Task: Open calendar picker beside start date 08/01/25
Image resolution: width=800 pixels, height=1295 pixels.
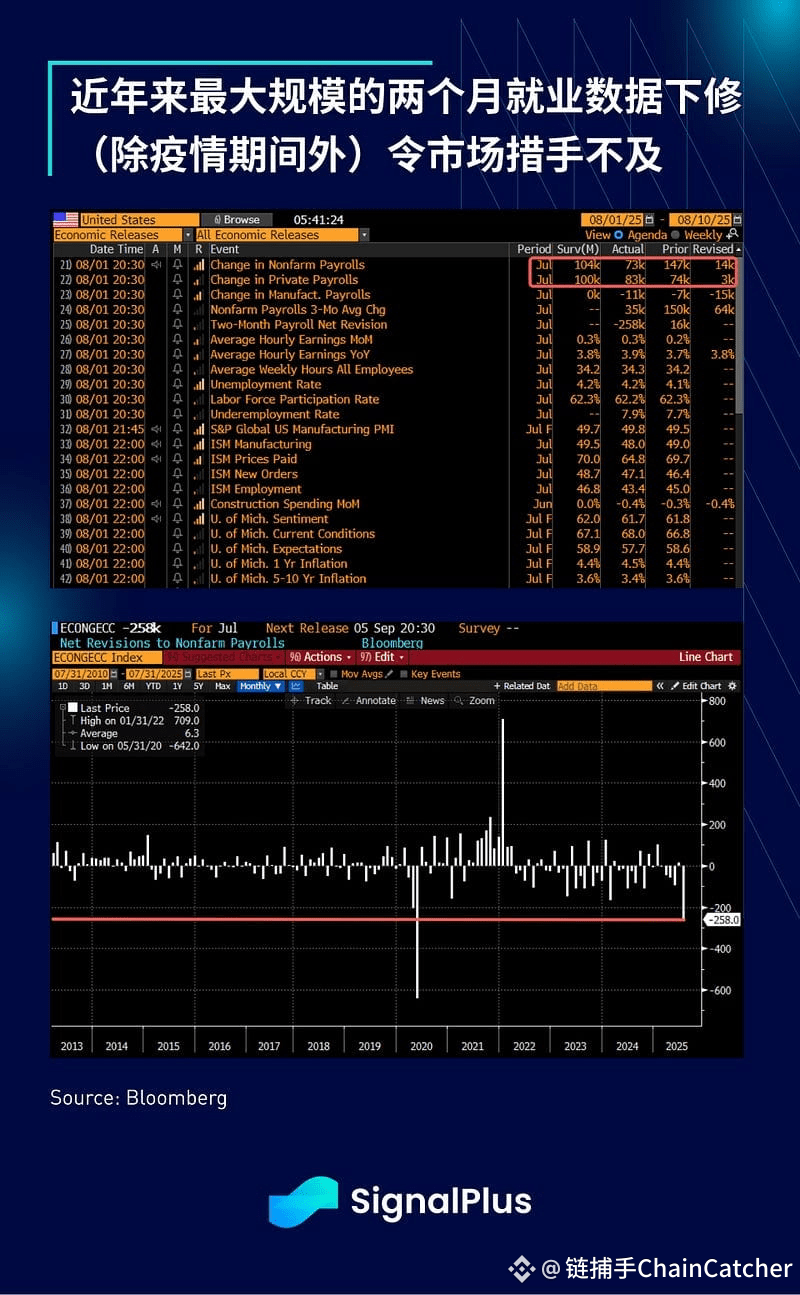Action: [x=649, y=220]
